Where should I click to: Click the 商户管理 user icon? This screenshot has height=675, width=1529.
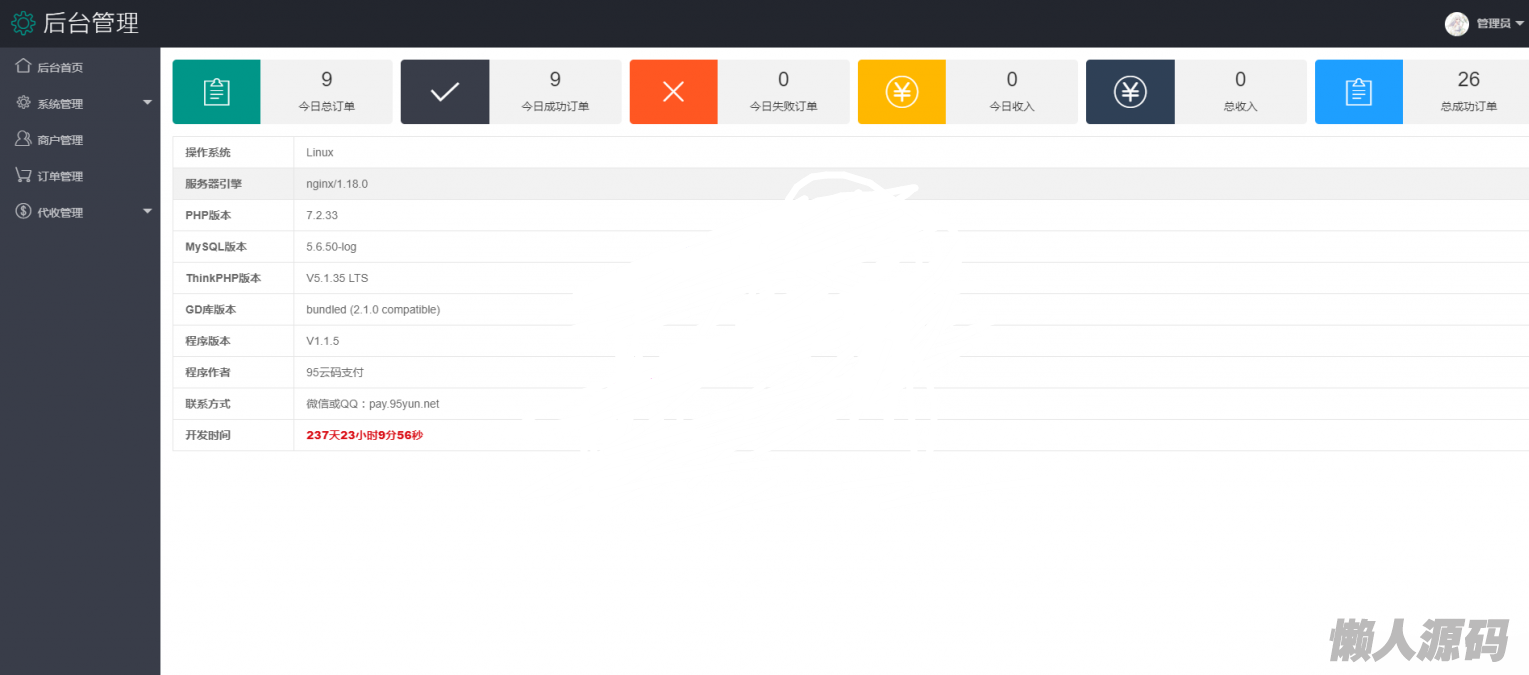pos(23,139)
